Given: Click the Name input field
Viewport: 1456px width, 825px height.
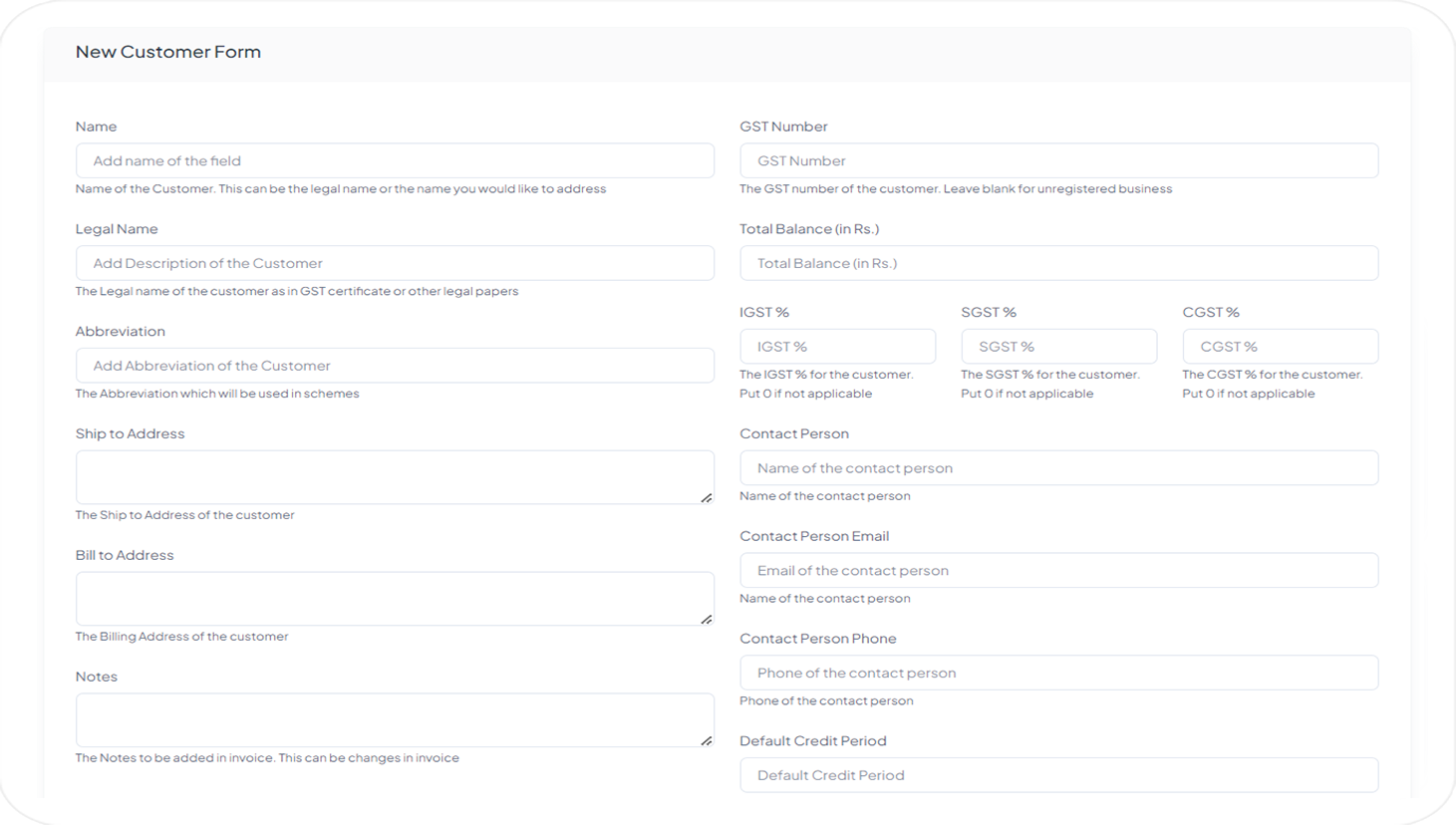Looking at the screenshot, I should pos(395,160).
